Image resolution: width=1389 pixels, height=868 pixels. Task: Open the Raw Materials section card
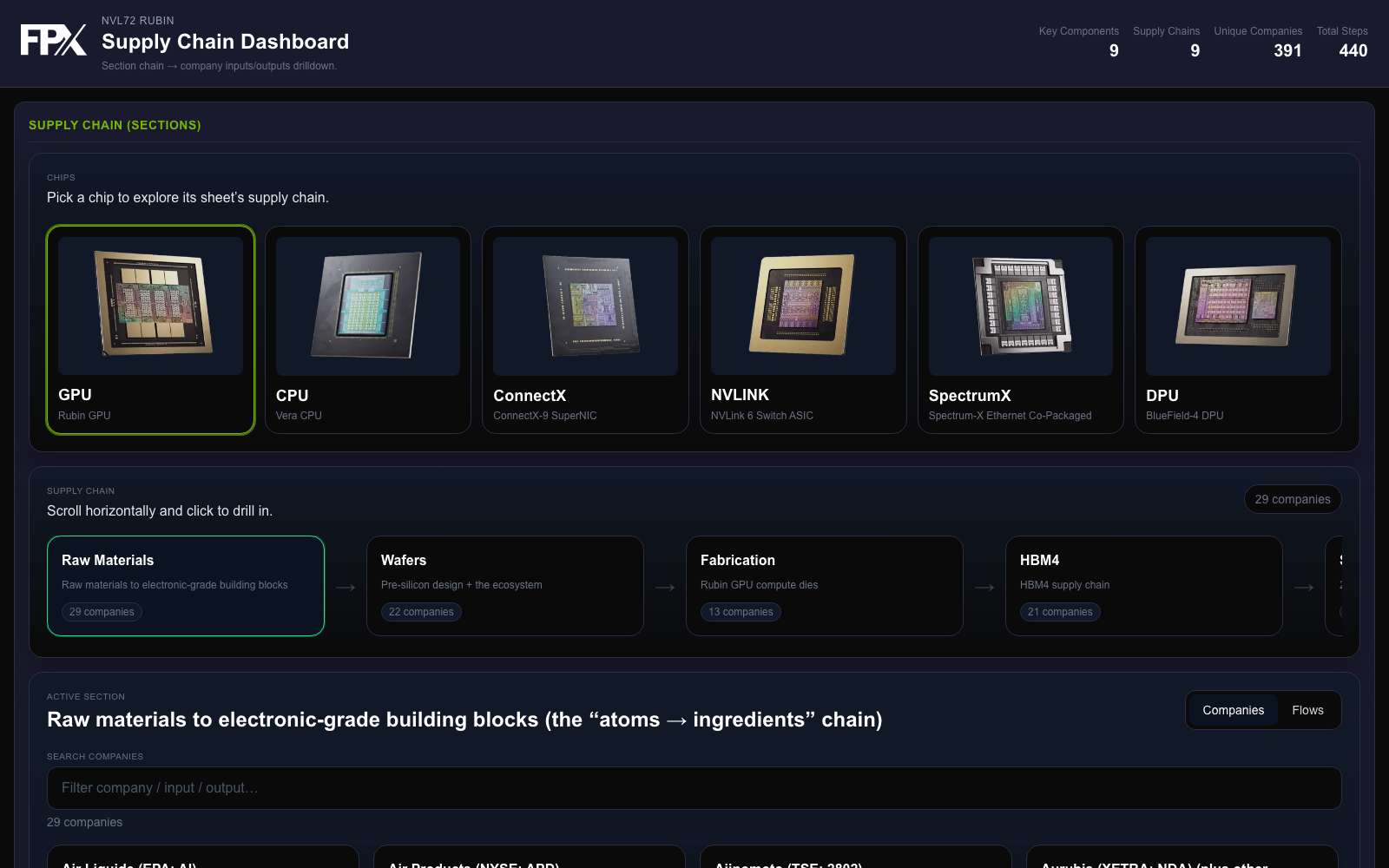coord(186,586)
